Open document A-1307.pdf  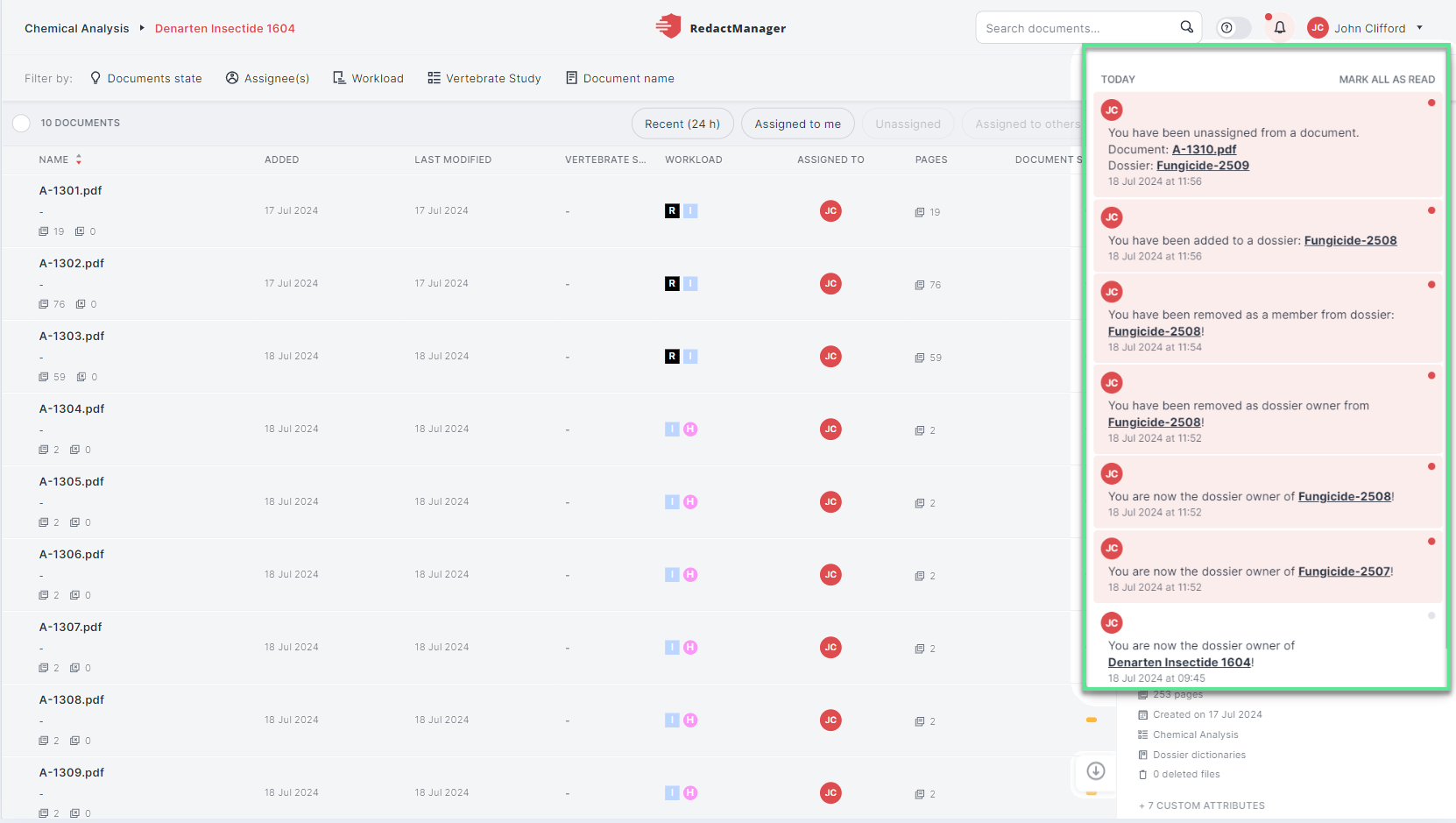tap(71, 627)
